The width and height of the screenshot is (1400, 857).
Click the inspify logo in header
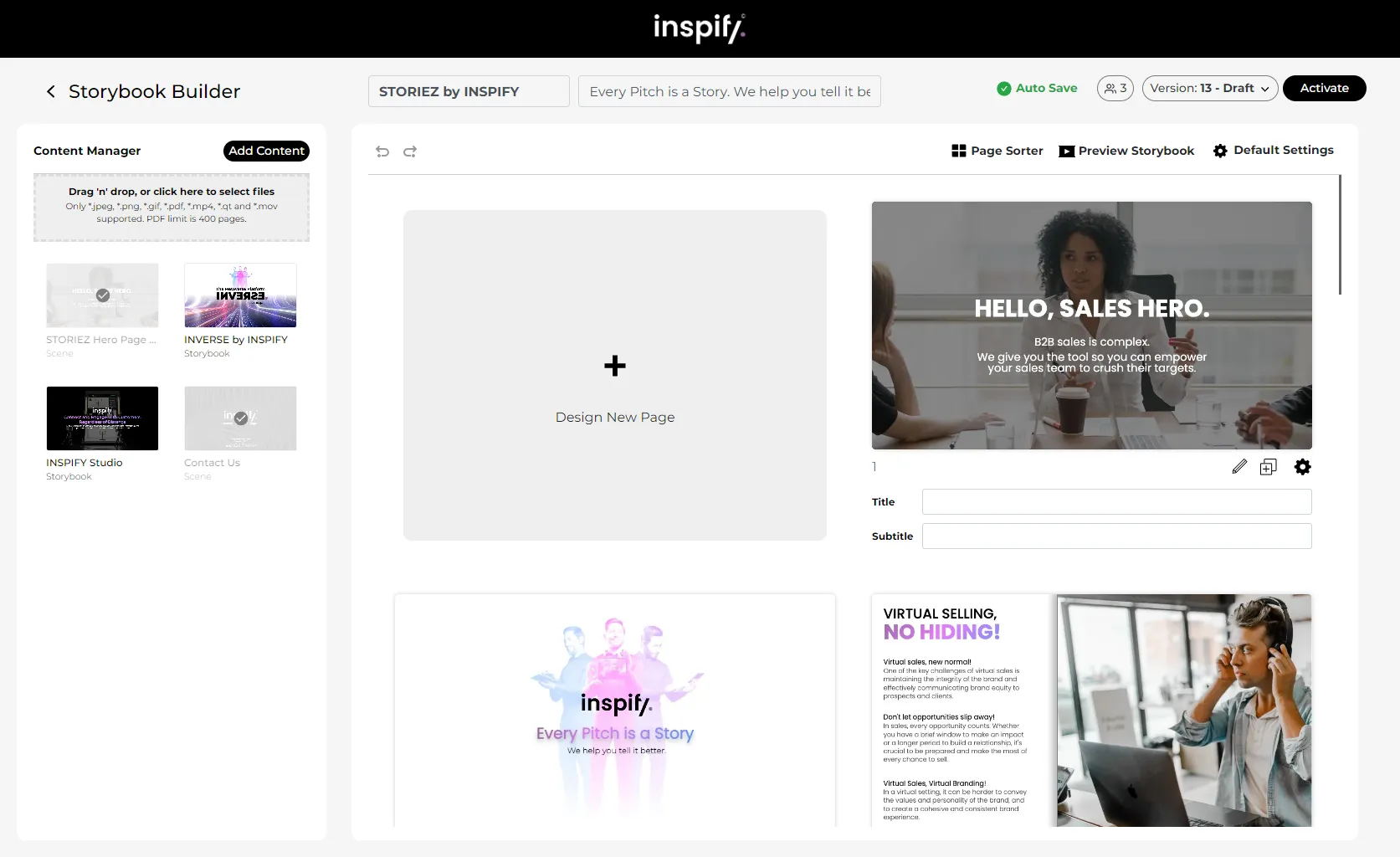700,28
